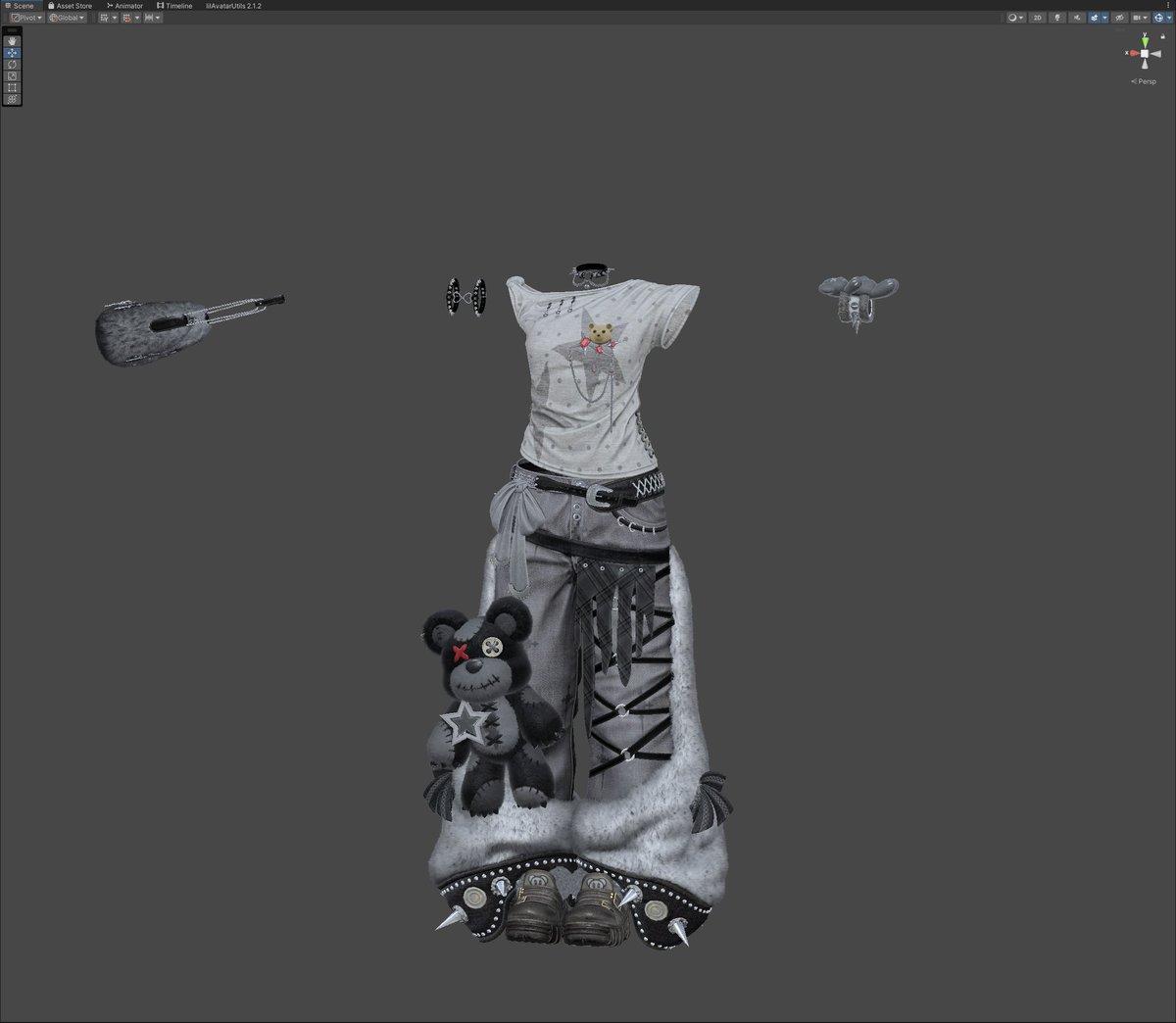Open the draw mode shading dropdown

[1016, 18]
